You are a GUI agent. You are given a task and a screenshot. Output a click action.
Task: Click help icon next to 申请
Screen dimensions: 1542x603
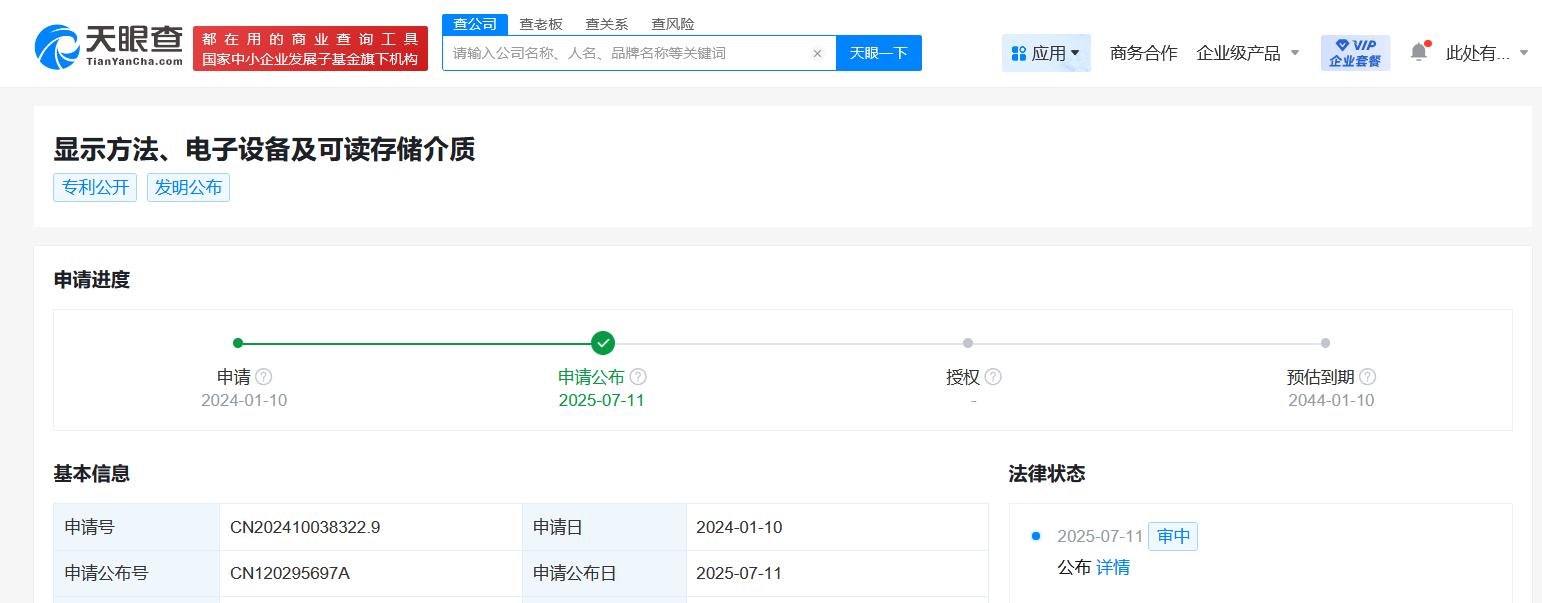click(x=264, y=377)
